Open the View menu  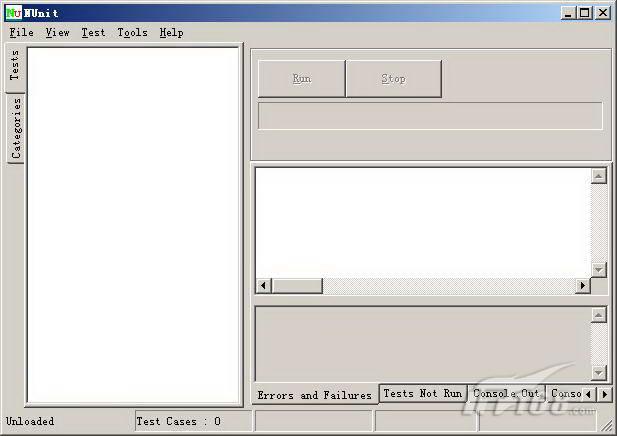57,33
